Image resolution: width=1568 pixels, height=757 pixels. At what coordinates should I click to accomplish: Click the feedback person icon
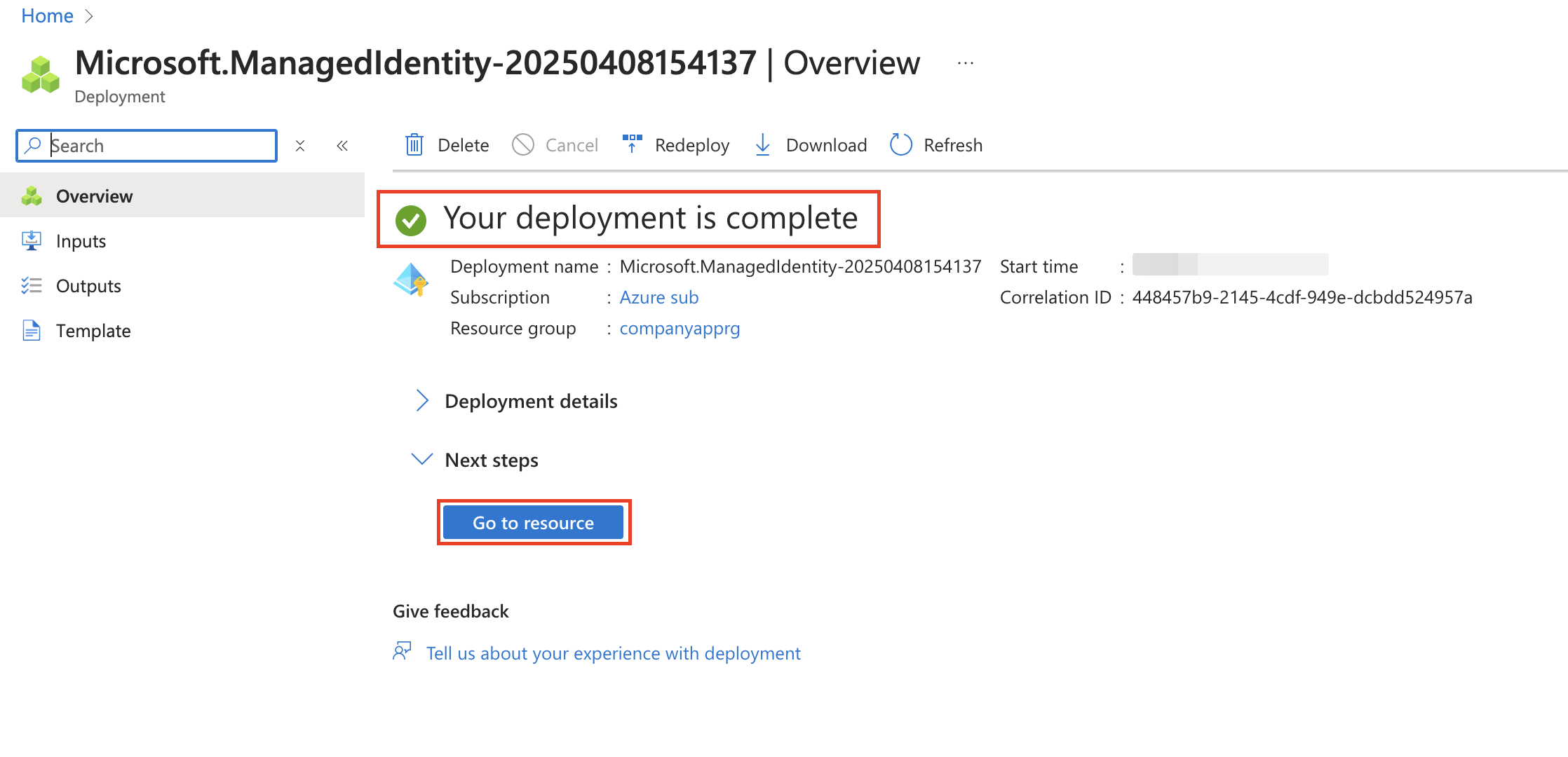pyautogui.click(x=402, y=651)
